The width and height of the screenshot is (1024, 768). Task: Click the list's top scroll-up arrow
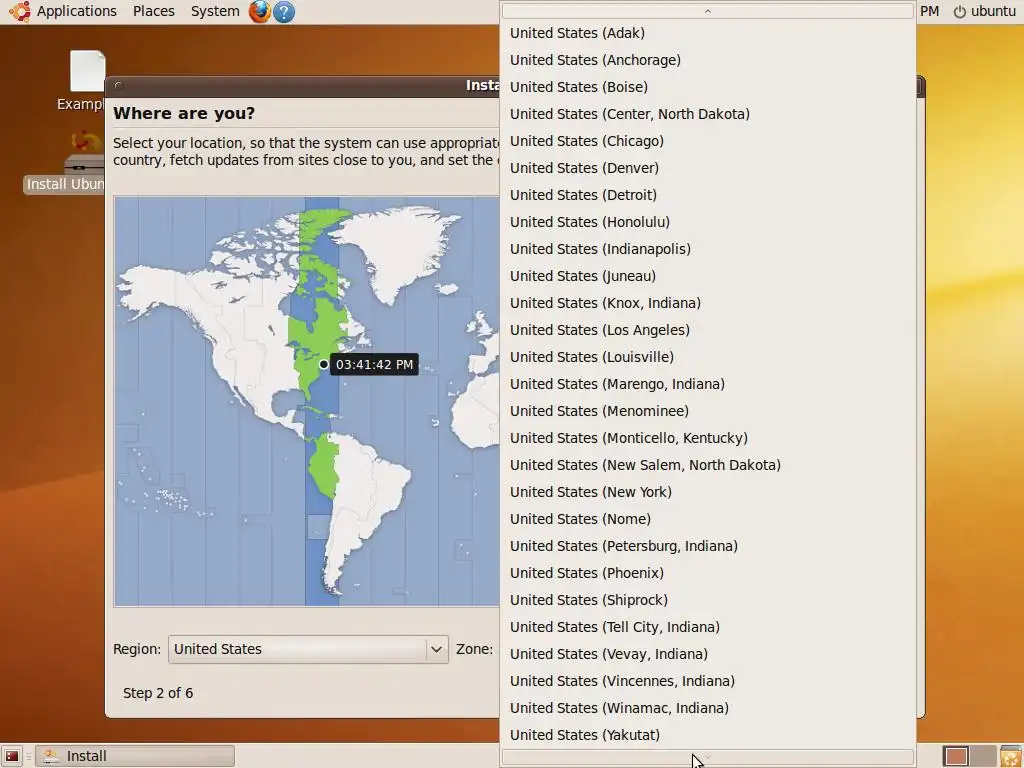click(707, 11)
